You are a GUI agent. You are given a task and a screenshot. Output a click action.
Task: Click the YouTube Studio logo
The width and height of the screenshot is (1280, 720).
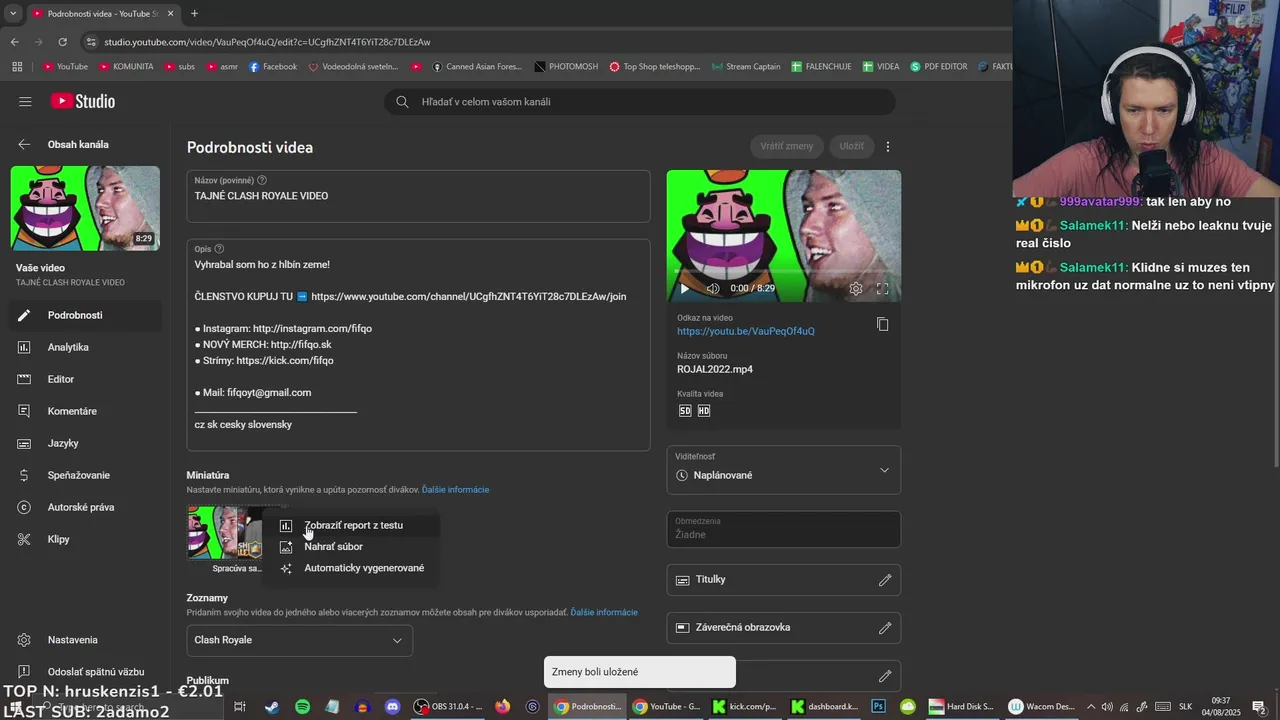[x=83, y=101]
